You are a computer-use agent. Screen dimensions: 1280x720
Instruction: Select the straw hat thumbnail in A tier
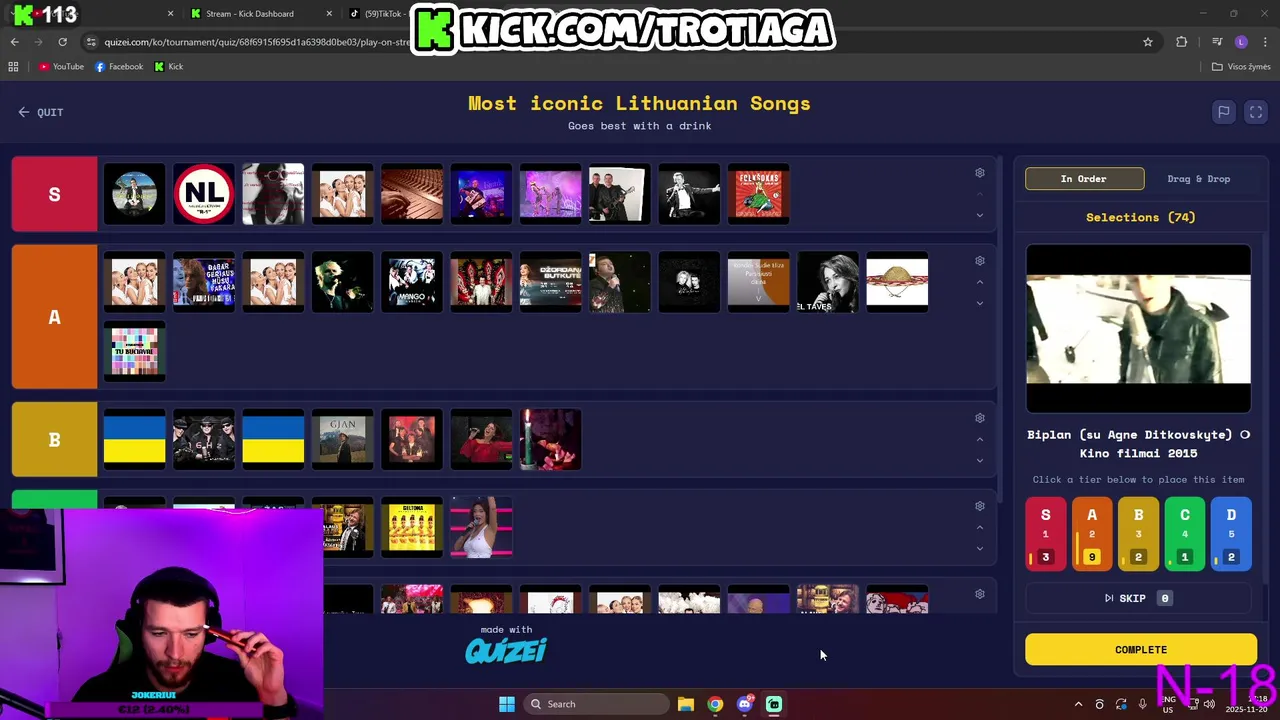pos(897,282)
